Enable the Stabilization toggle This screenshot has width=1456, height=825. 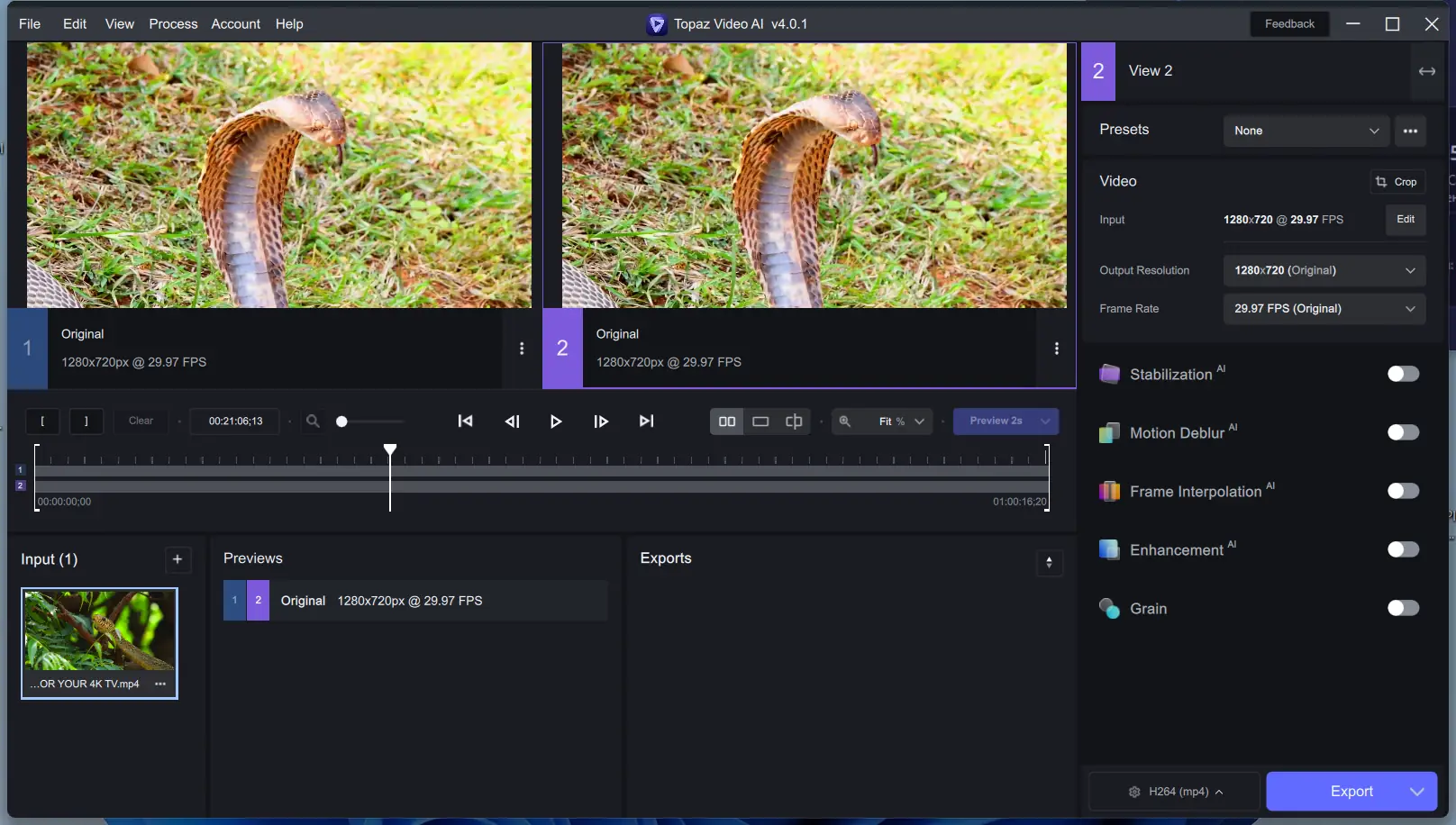pyautogui.click(x=1402, y=374)
